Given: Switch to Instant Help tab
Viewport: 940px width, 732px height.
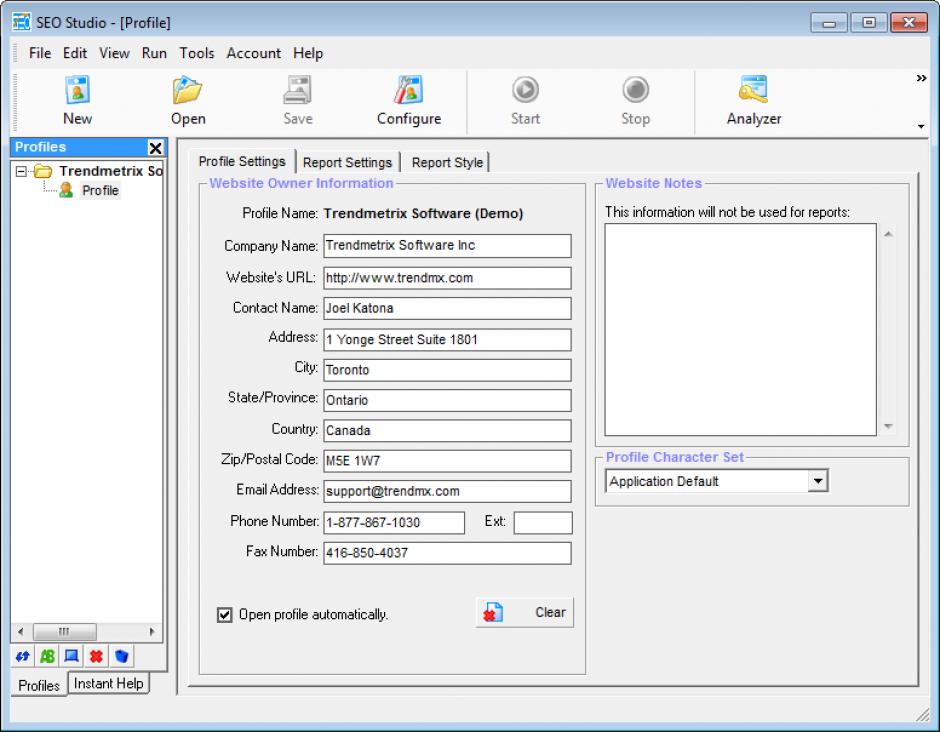Looking at the screenshot, I should [x=109, y=683].
